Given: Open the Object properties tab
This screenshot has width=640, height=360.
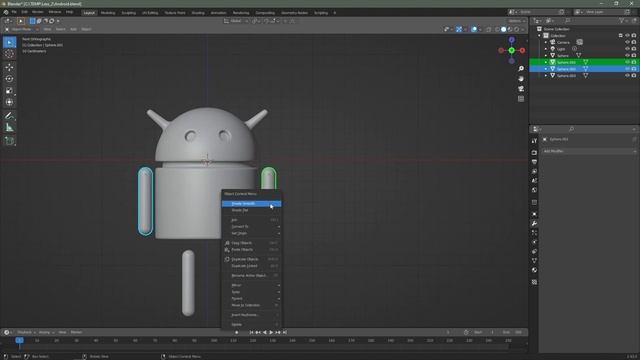Looking at the screenshot, I should pyautogui.click(x=534, y=214).
